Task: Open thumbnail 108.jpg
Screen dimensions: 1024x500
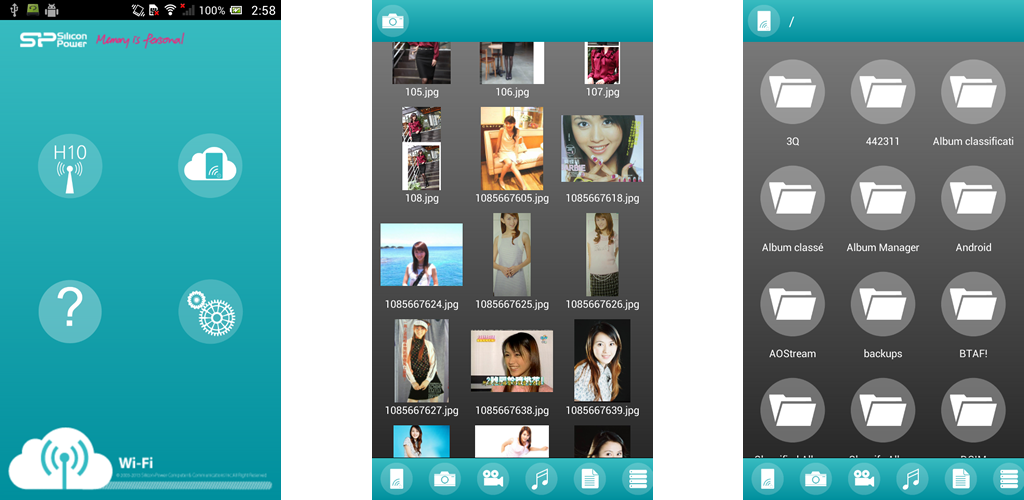Action: point(421,148)
